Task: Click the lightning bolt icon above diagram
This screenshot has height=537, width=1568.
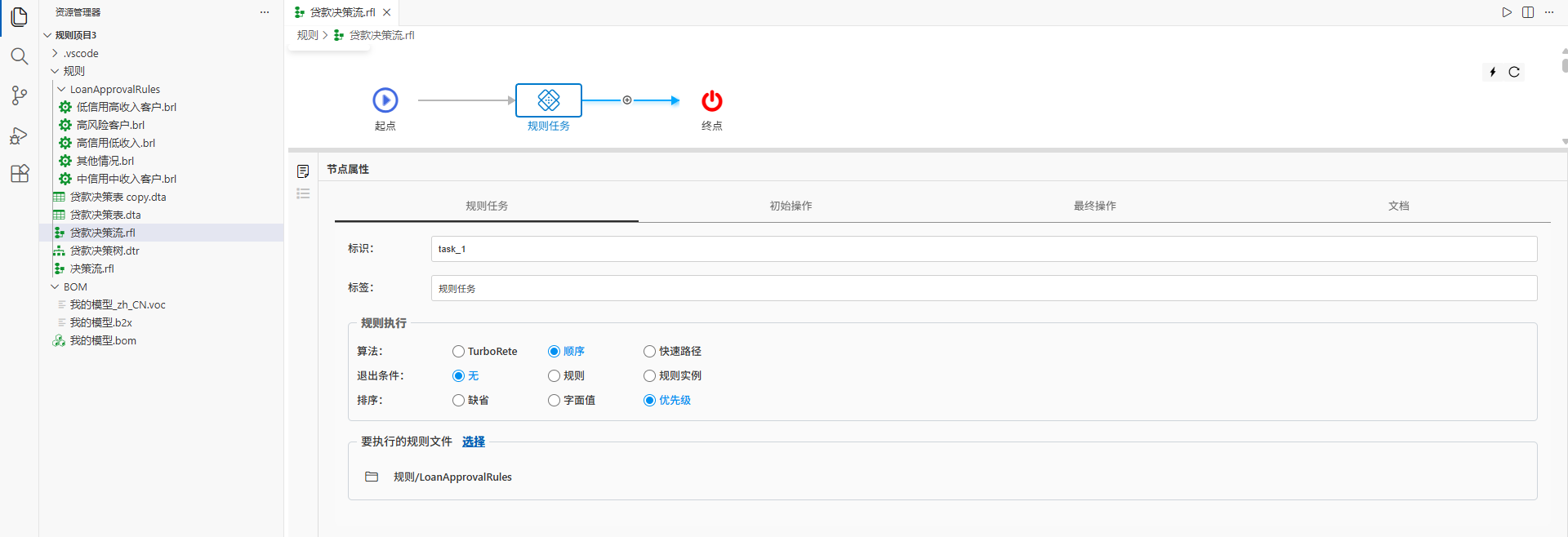Action: [1493, 72]
